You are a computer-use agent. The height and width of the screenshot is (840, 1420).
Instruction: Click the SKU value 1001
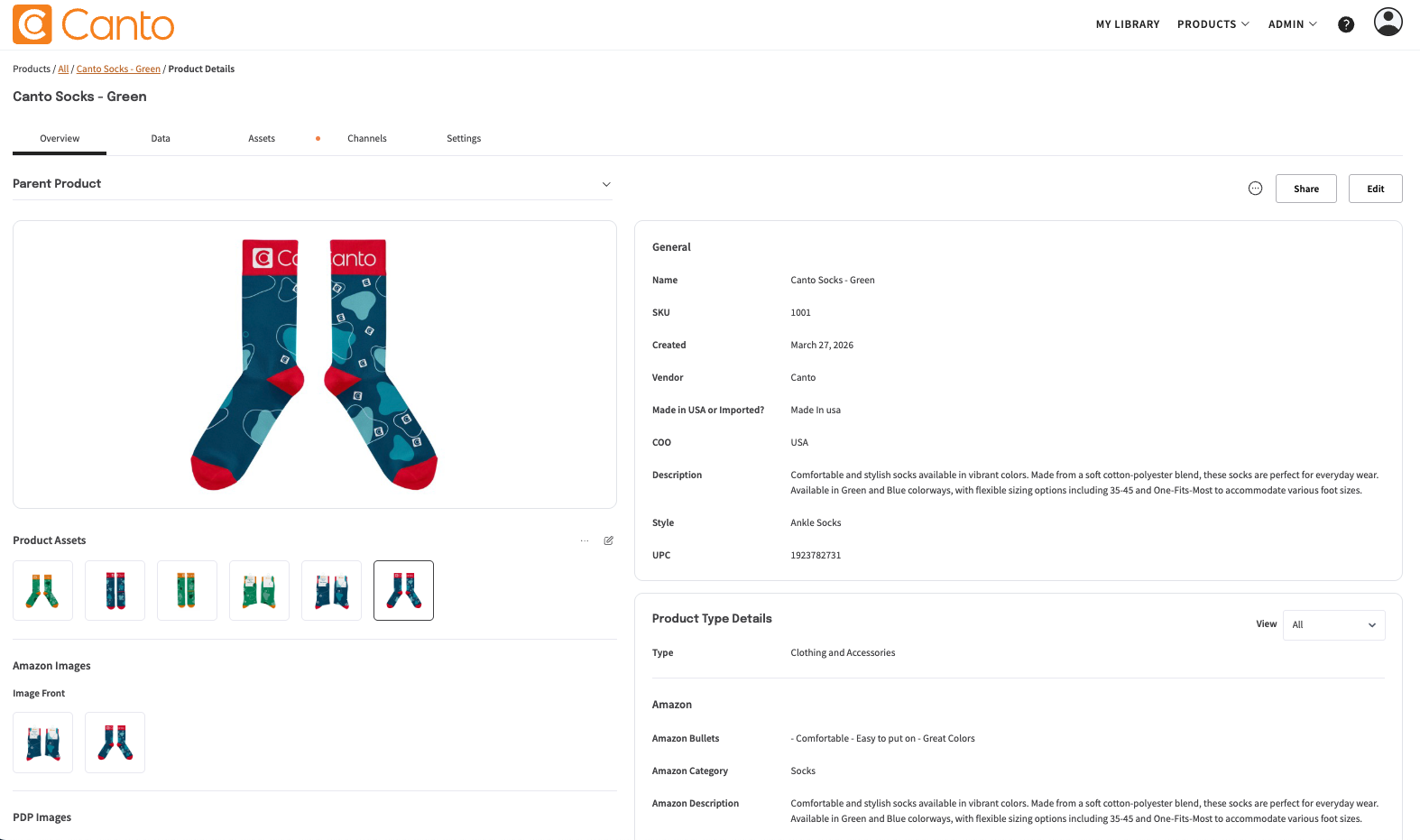(x=800, y=312)
